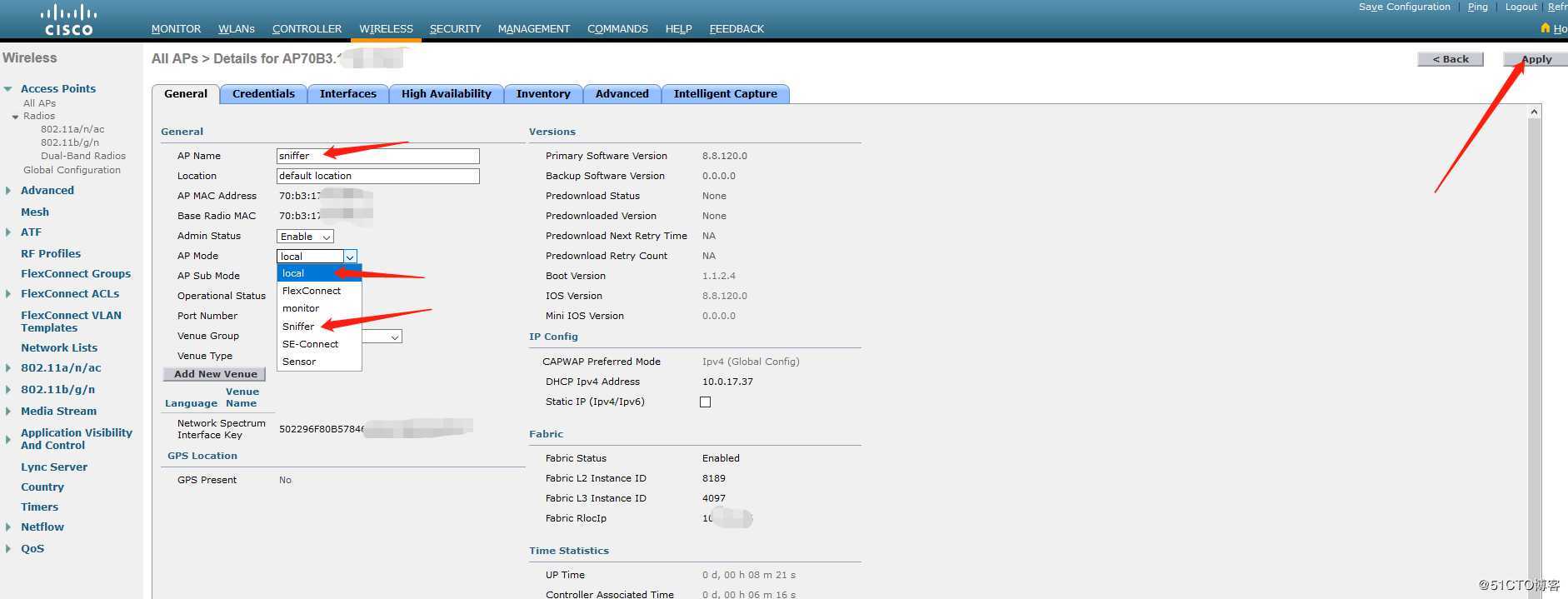The image size is (1568, 599).
Task: Select the General tab
Action: pyautogui.click(x=186, y=94)
